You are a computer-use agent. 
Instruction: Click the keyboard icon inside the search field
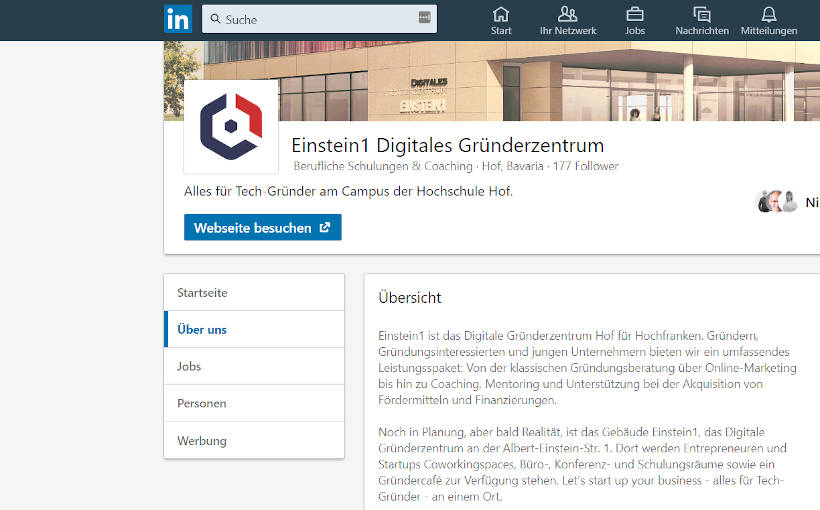424,19
